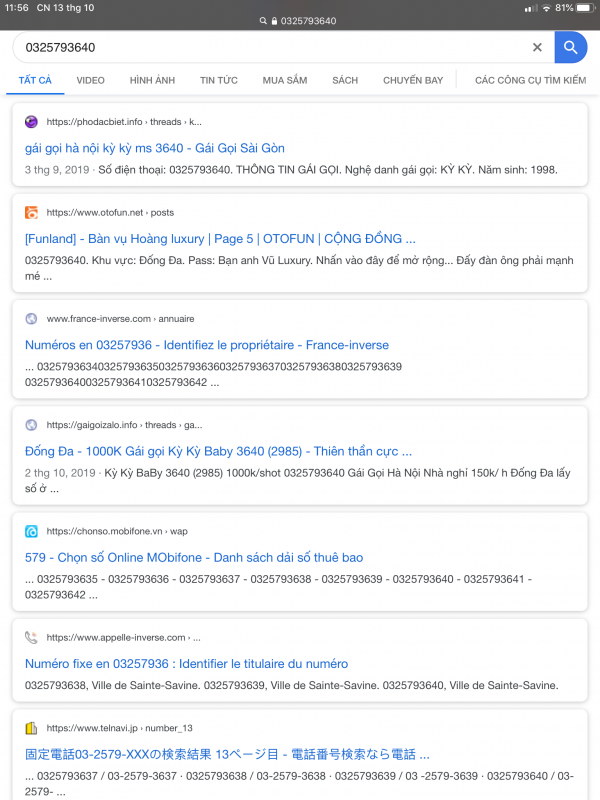Open CÁC CÔNG CỤ TÌM KIẾM tools
Screen dimensions: 600x800
point(530,80)
